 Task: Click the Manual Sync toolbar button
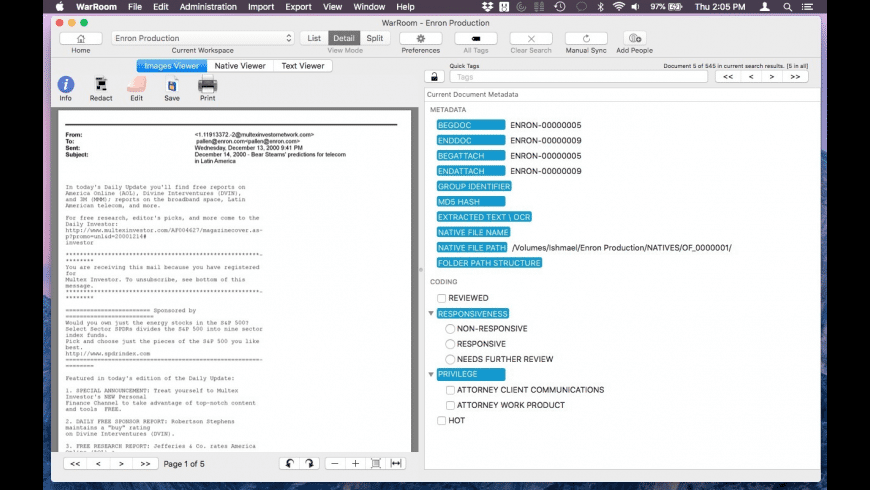tap(585, 38)
